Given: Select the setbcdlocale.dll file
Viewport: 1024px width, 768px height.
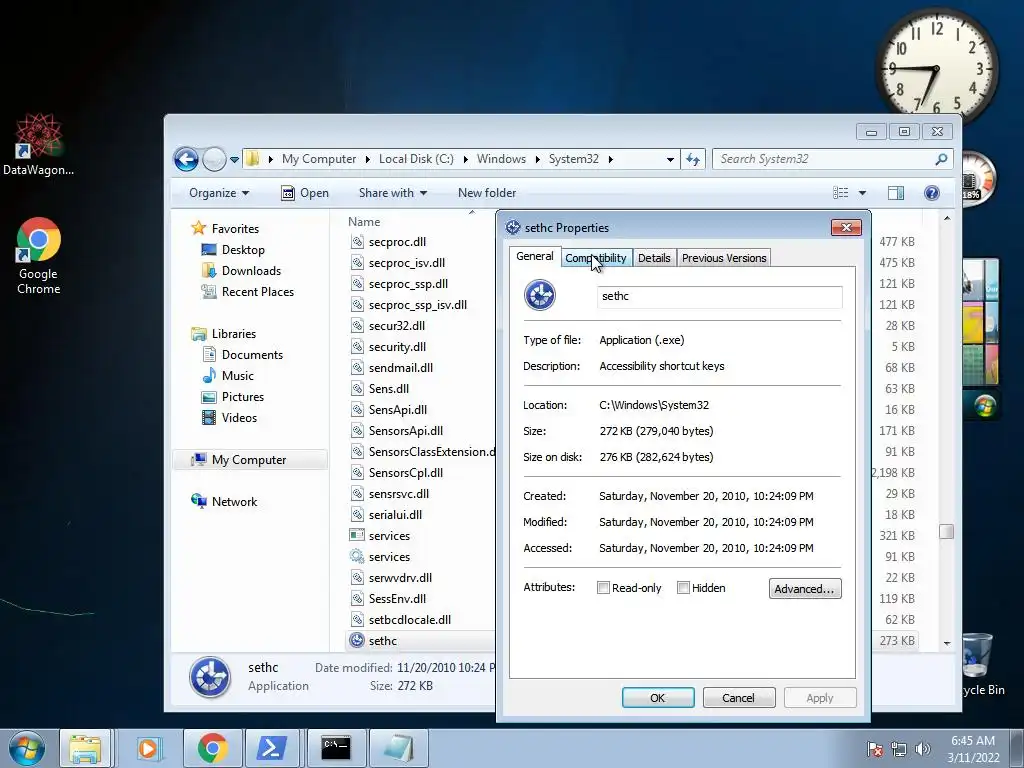Looking at the screenshot, I should tap(409, 620).
